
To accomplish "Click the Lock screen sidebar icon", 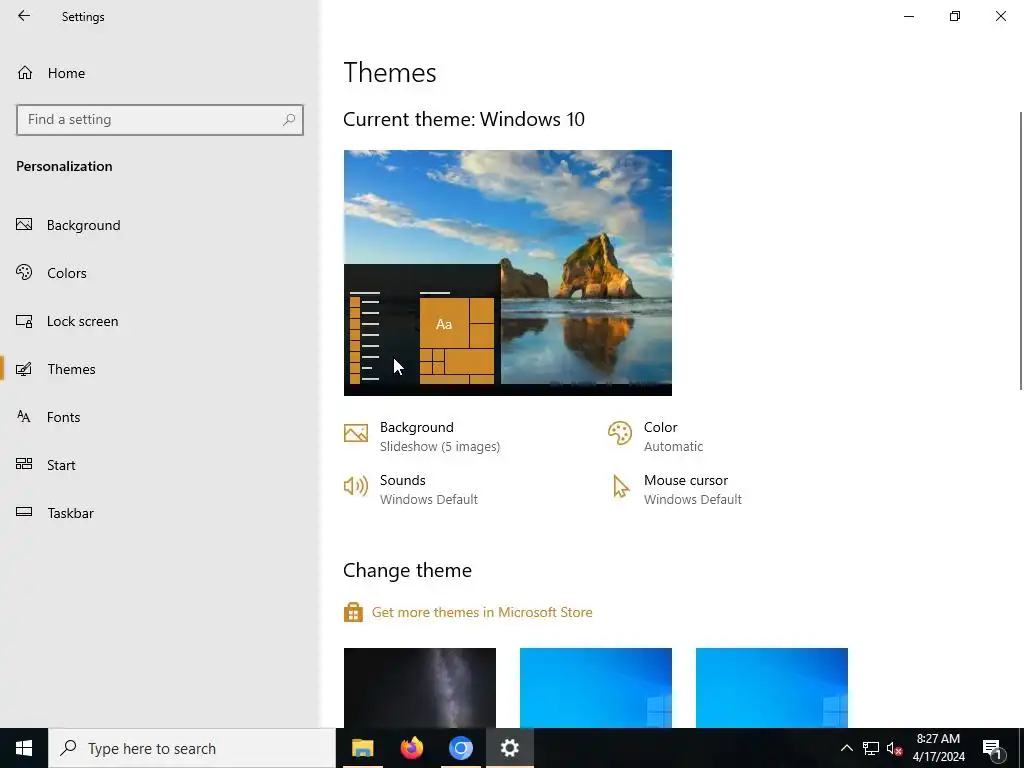I will (x=24, y=321).
